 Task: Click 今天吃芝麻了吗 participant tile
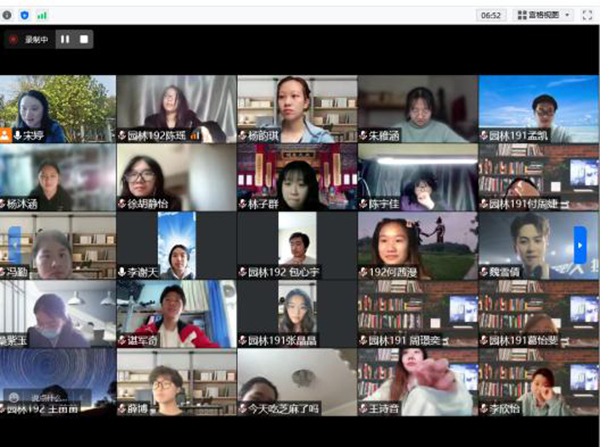pyautogui.click(x=297, y=381)
